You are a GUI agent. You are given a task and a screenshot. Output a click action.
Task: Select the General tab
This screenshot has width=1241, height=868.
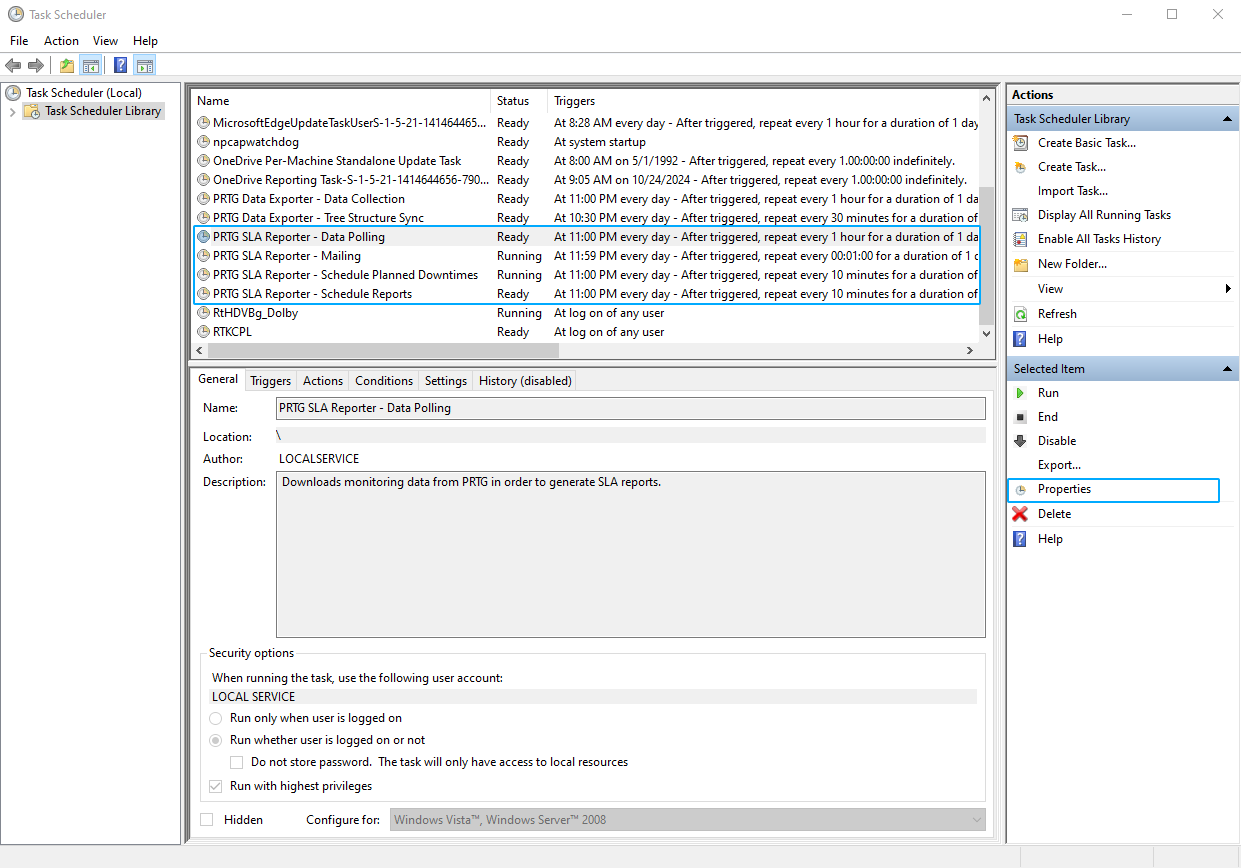tap(218, 379)
